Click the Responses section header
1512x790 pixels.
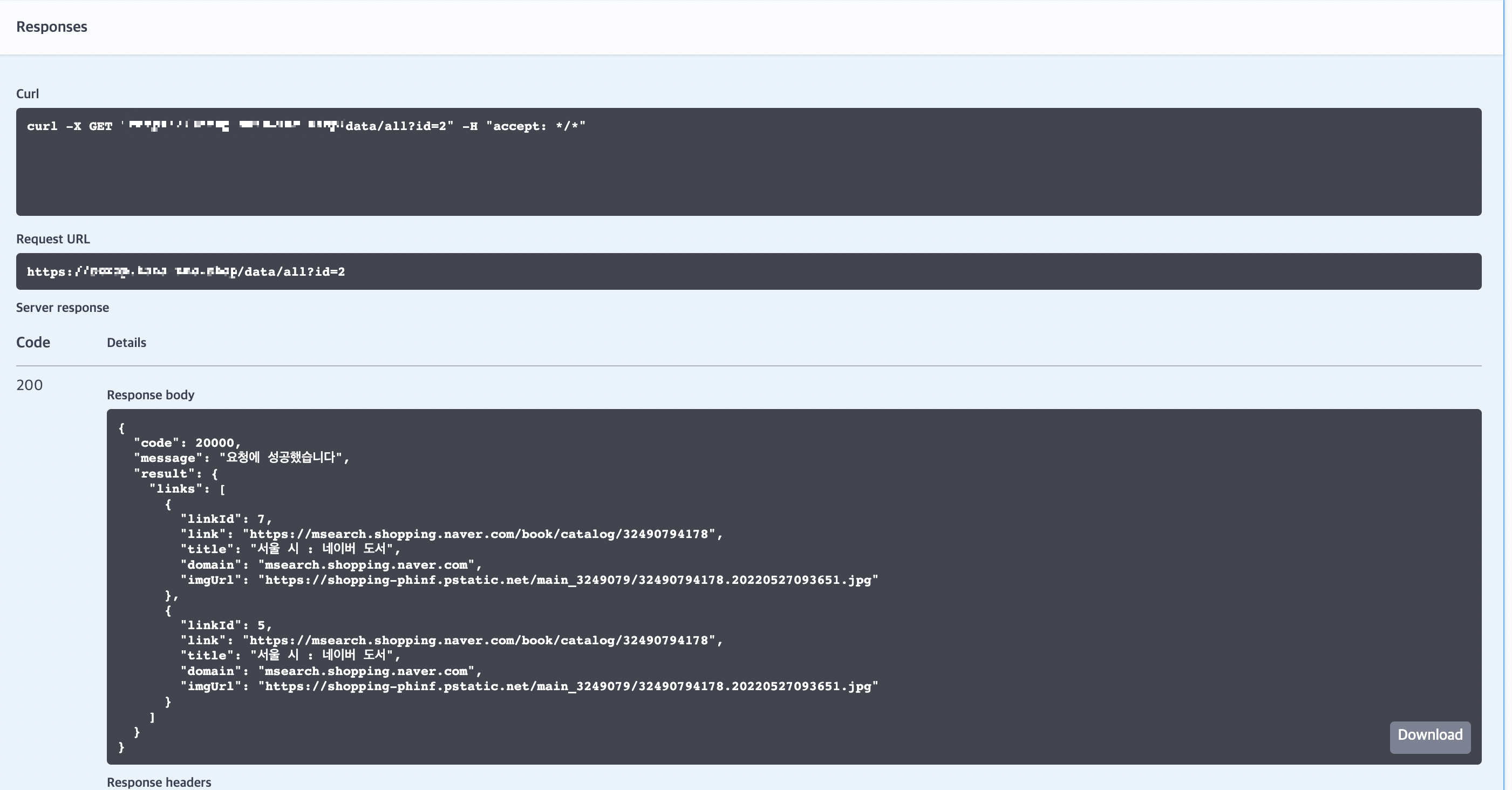tap(52, 27)
